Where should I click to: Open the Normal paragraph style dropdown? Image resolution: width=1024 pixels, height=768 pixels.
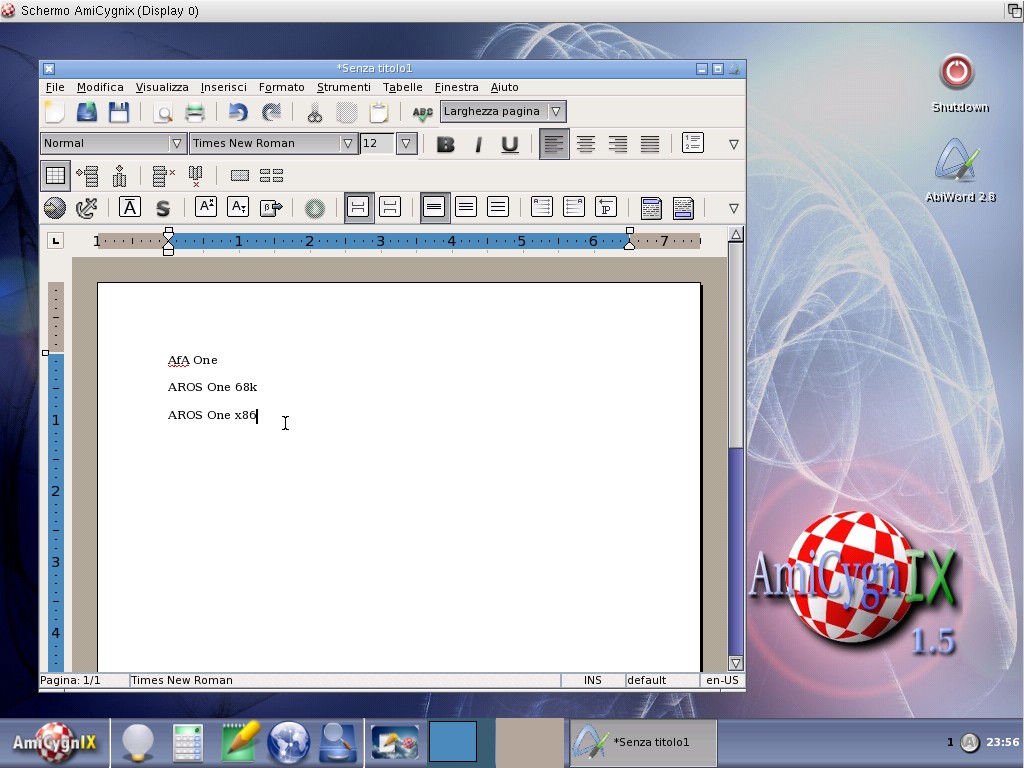(176, 143)
